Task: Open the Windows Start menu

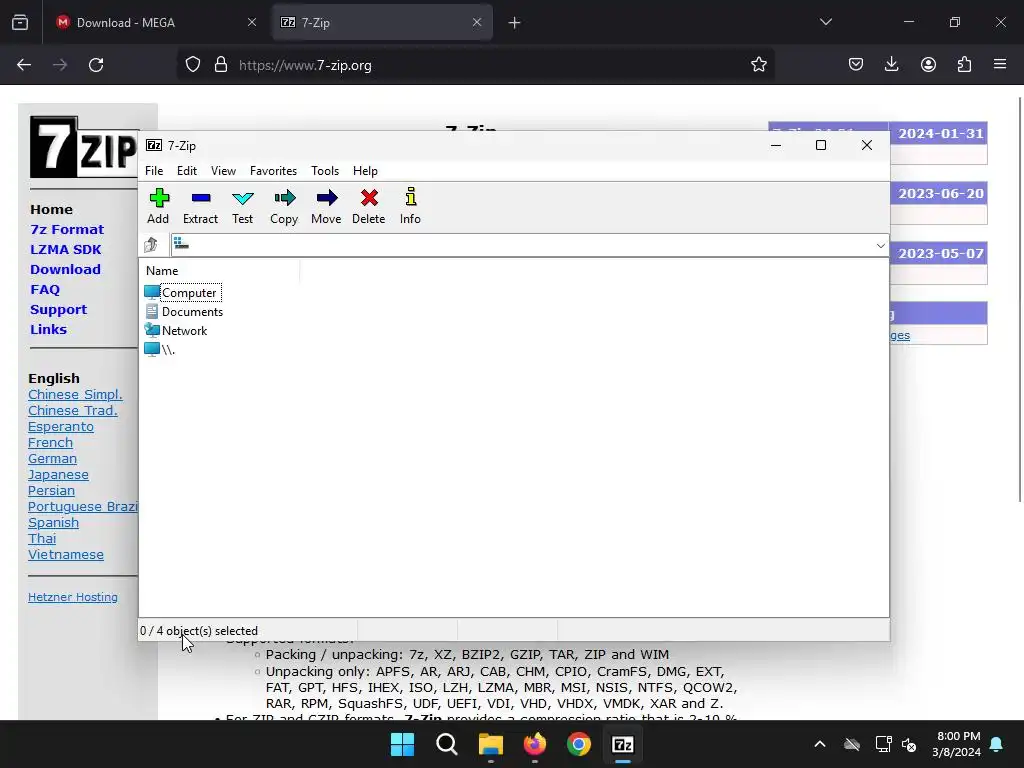Action: [x=402, y=744]
